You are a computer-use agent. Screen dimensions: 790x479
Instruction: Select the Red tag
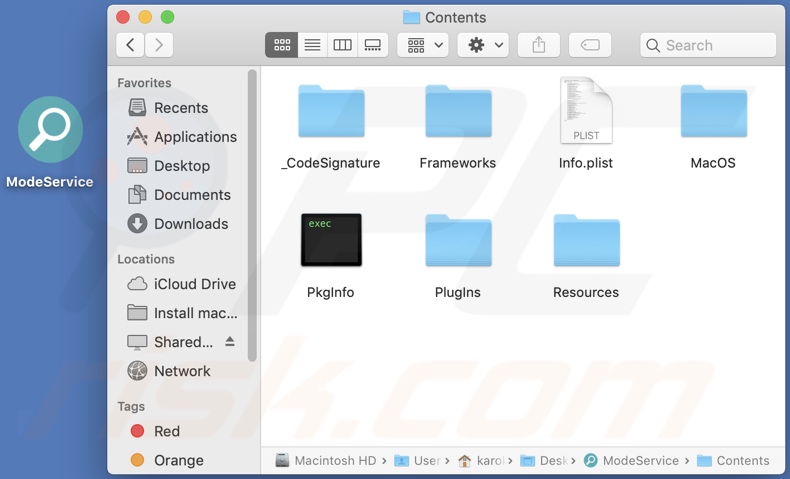click(x=166, y=431)
